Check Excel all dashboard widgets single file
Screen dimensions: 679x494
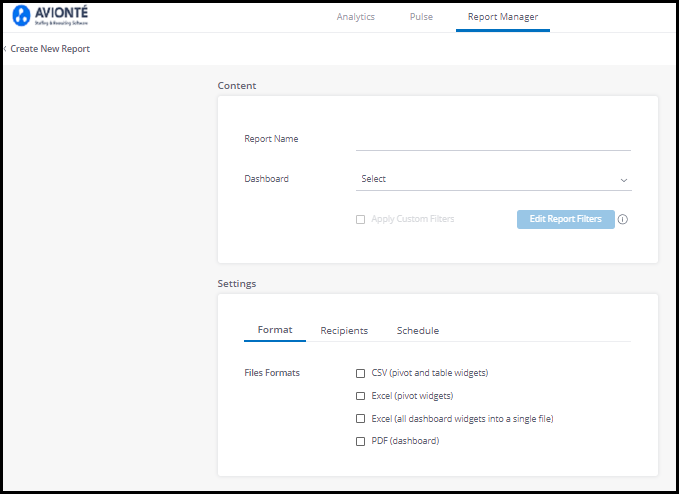pyautogui.click(x=360, y=419)
